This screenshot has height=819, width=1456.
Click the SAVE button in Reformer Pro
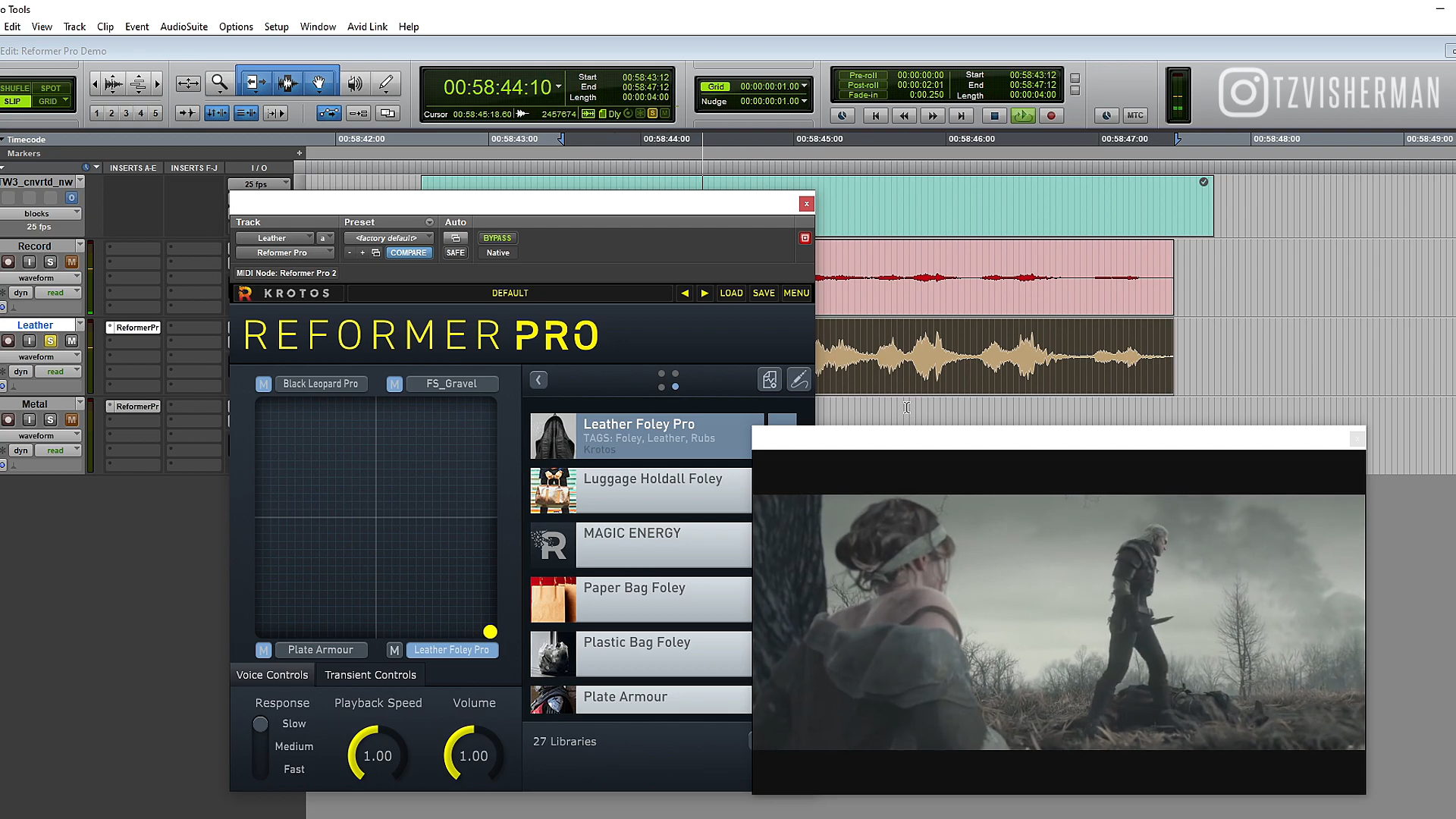(763, 293)
